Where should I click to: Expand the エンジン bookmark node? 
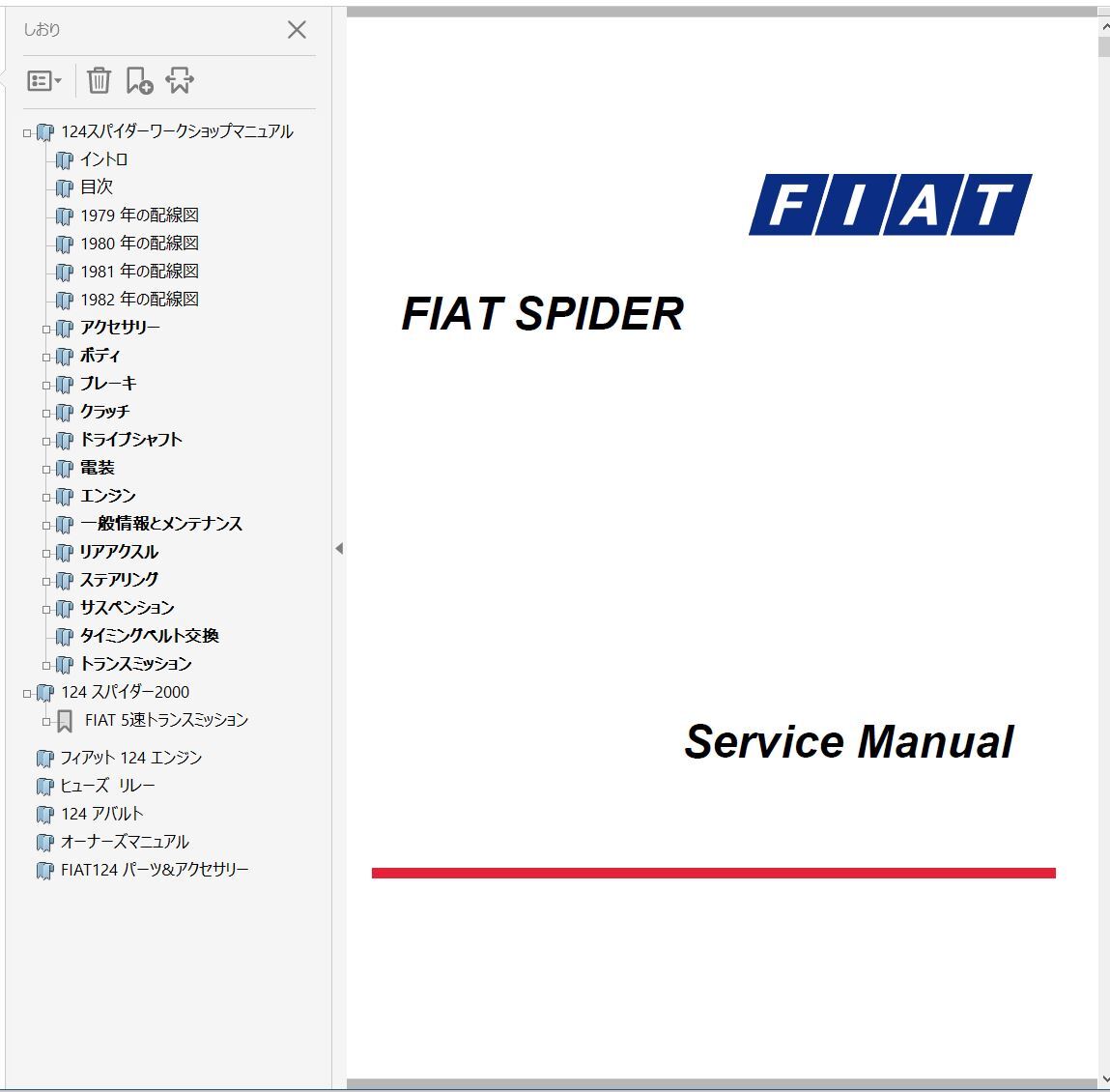click(46, 497)
